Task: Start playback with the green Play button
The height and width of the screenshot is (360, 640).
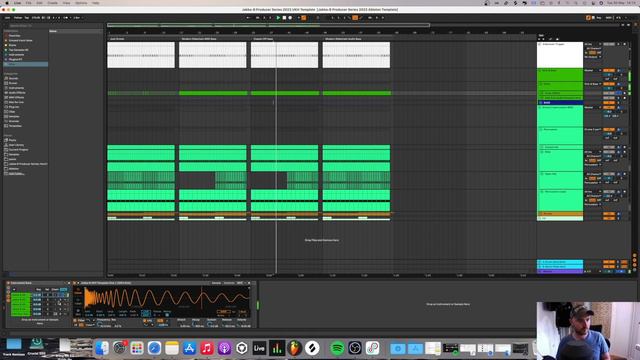Action: click(x=278, y=18)
